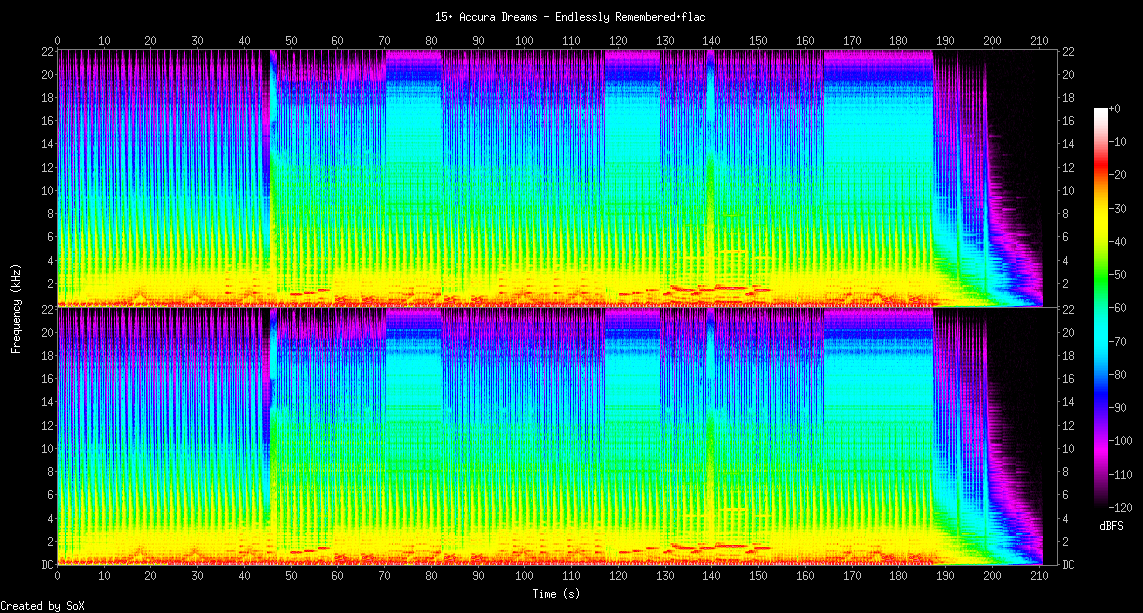
Task: Click the 'DC' label at the bottom-right corner
Action: 1068,565
